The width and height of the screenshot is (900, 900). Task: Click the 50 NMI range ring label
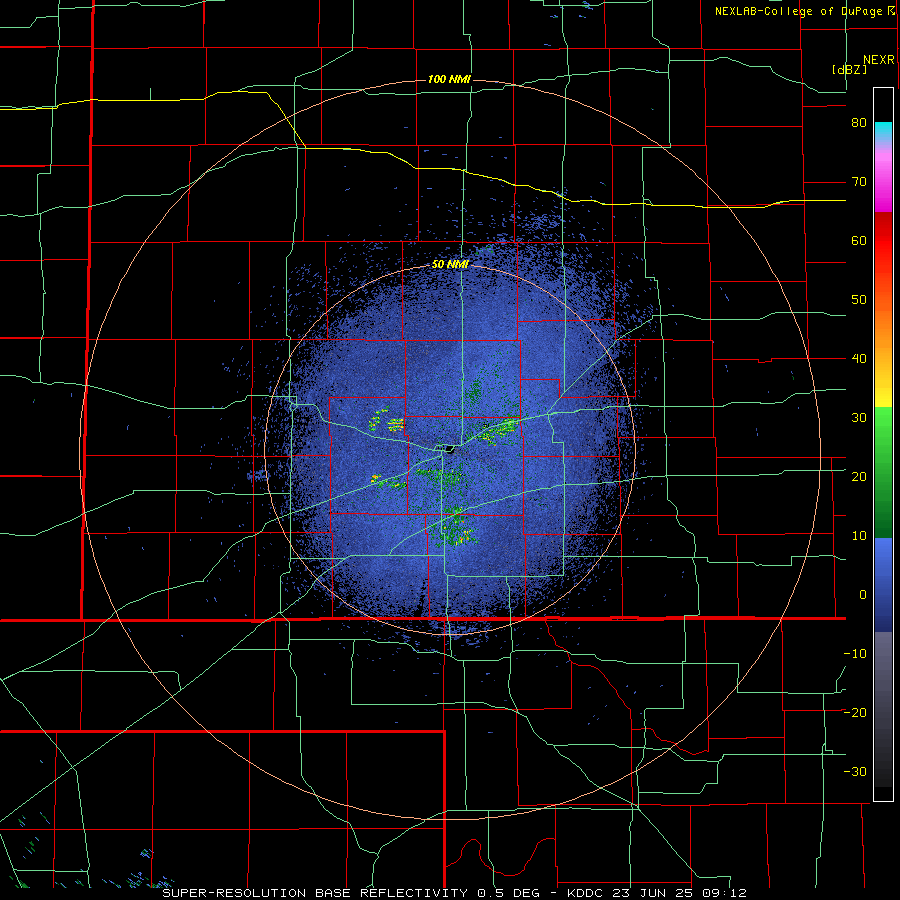tap(450, 265)
